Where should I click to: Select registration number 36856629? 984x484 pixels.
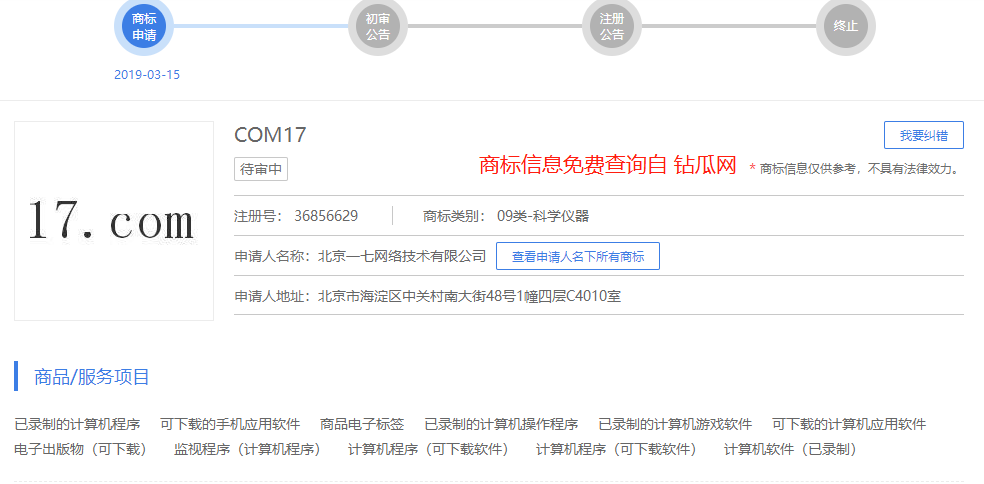[326, 217]
